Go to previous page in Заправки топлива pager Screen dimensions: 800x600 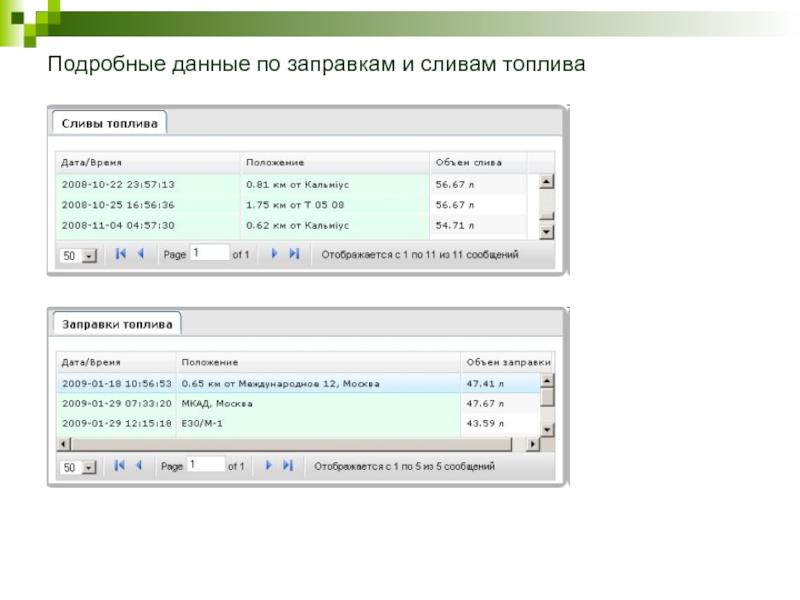click(140, 466)
